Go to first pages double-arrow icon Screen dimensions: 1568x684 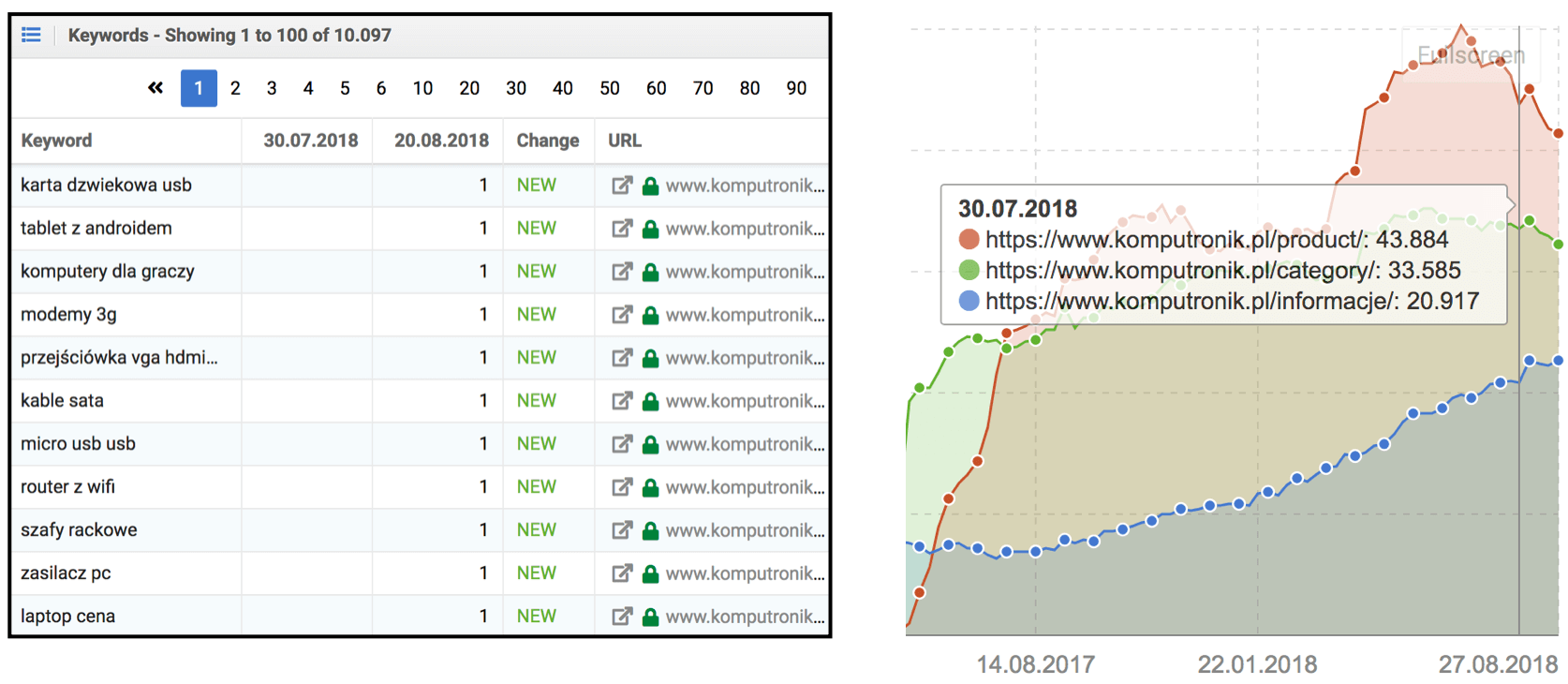click(155, 88)
